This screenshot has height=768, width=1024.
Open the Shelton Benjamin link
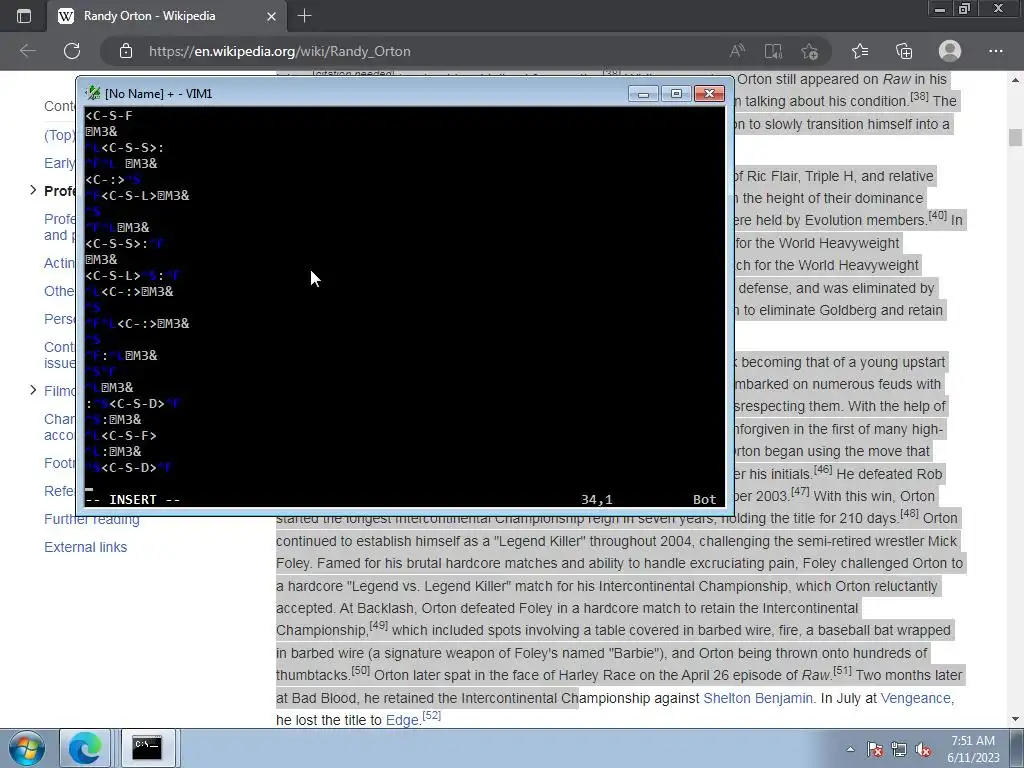click(758, 698)
